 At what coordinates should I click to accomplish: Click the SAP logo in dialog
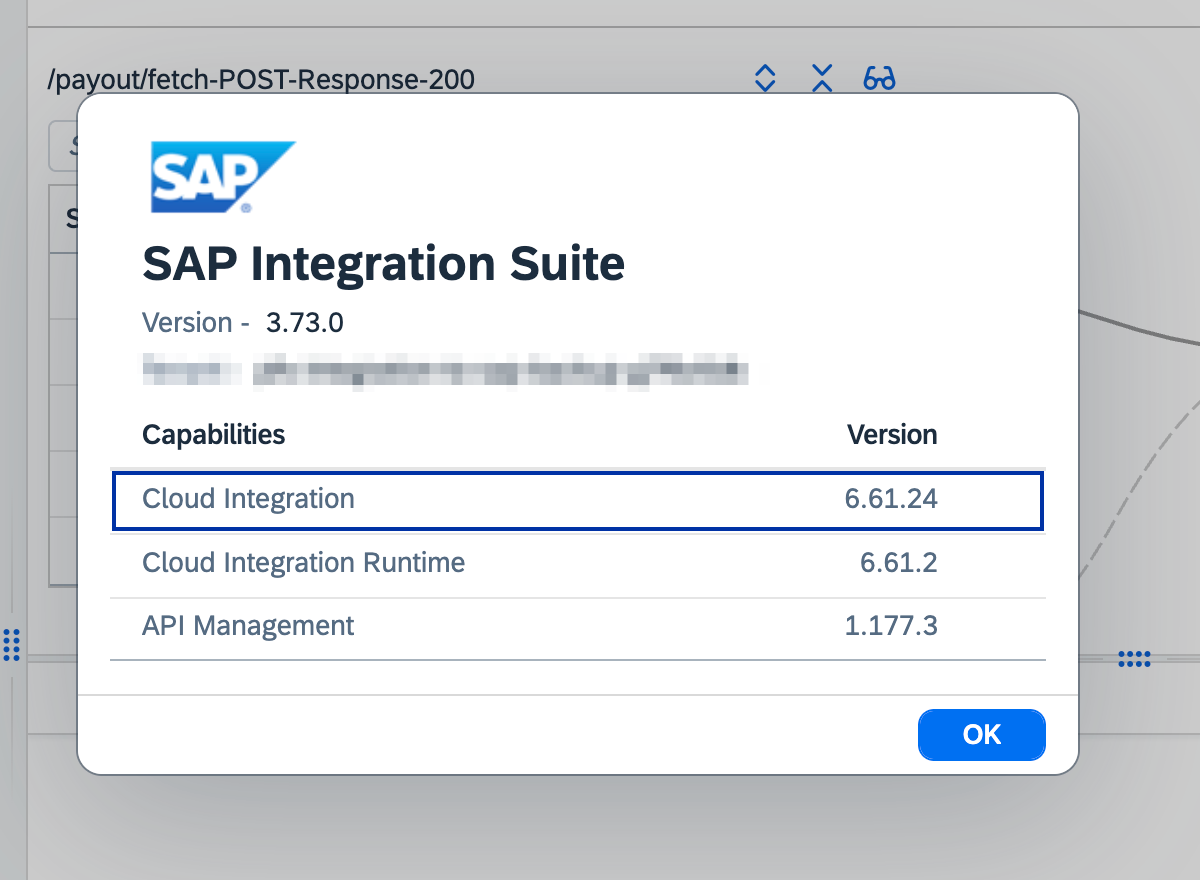pyautogui.click(x=222, y=177)
